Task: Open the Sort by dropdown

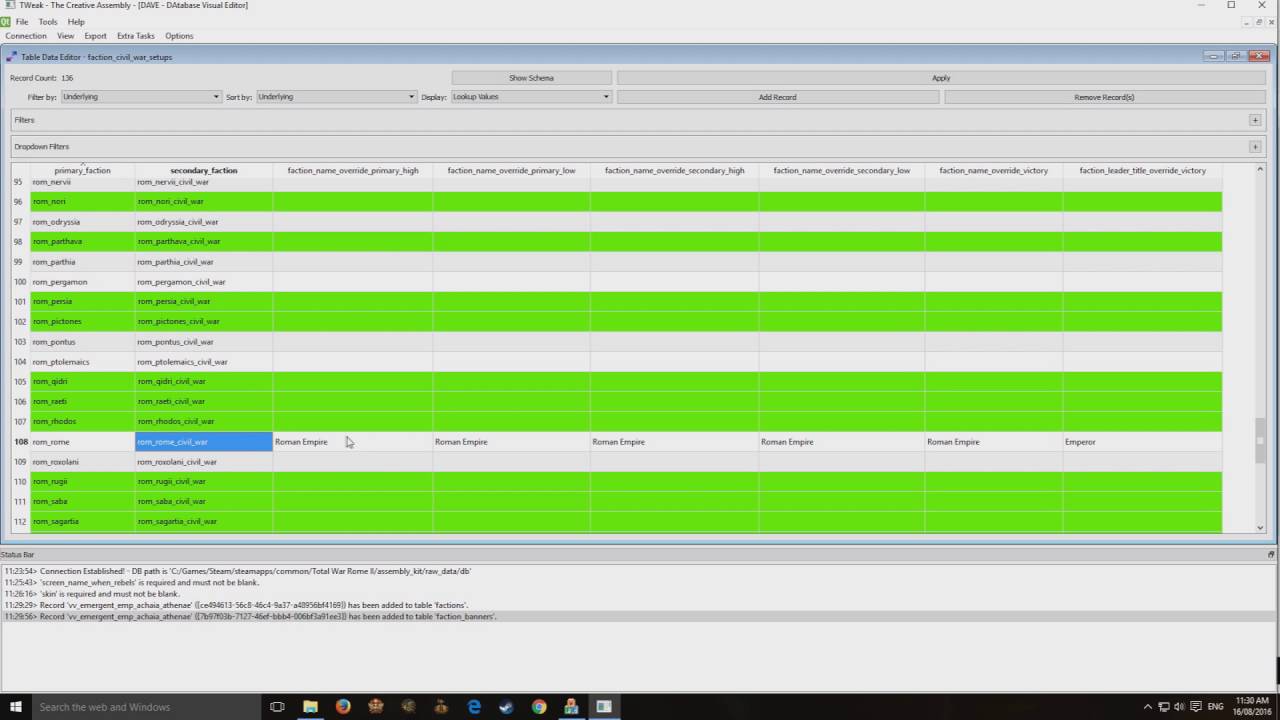Action: click(336, 97)
